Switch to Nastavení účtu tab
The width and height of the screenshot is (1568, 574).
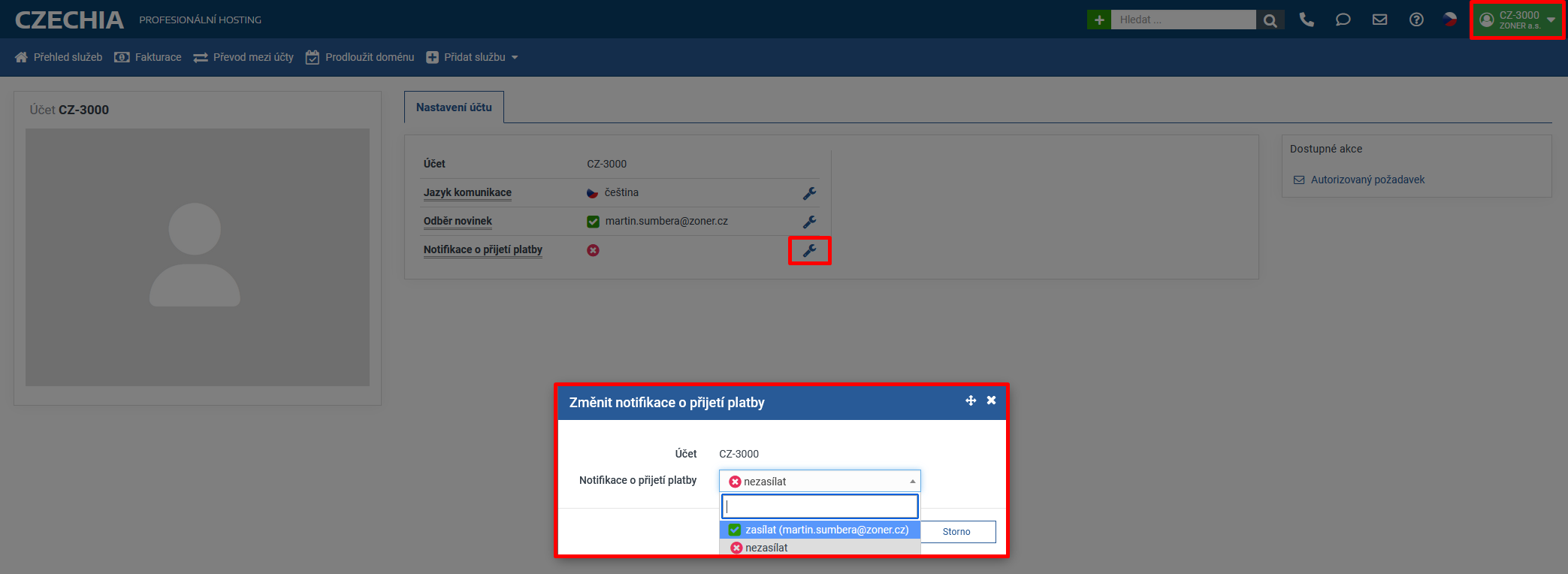click(x=454, y=107)
